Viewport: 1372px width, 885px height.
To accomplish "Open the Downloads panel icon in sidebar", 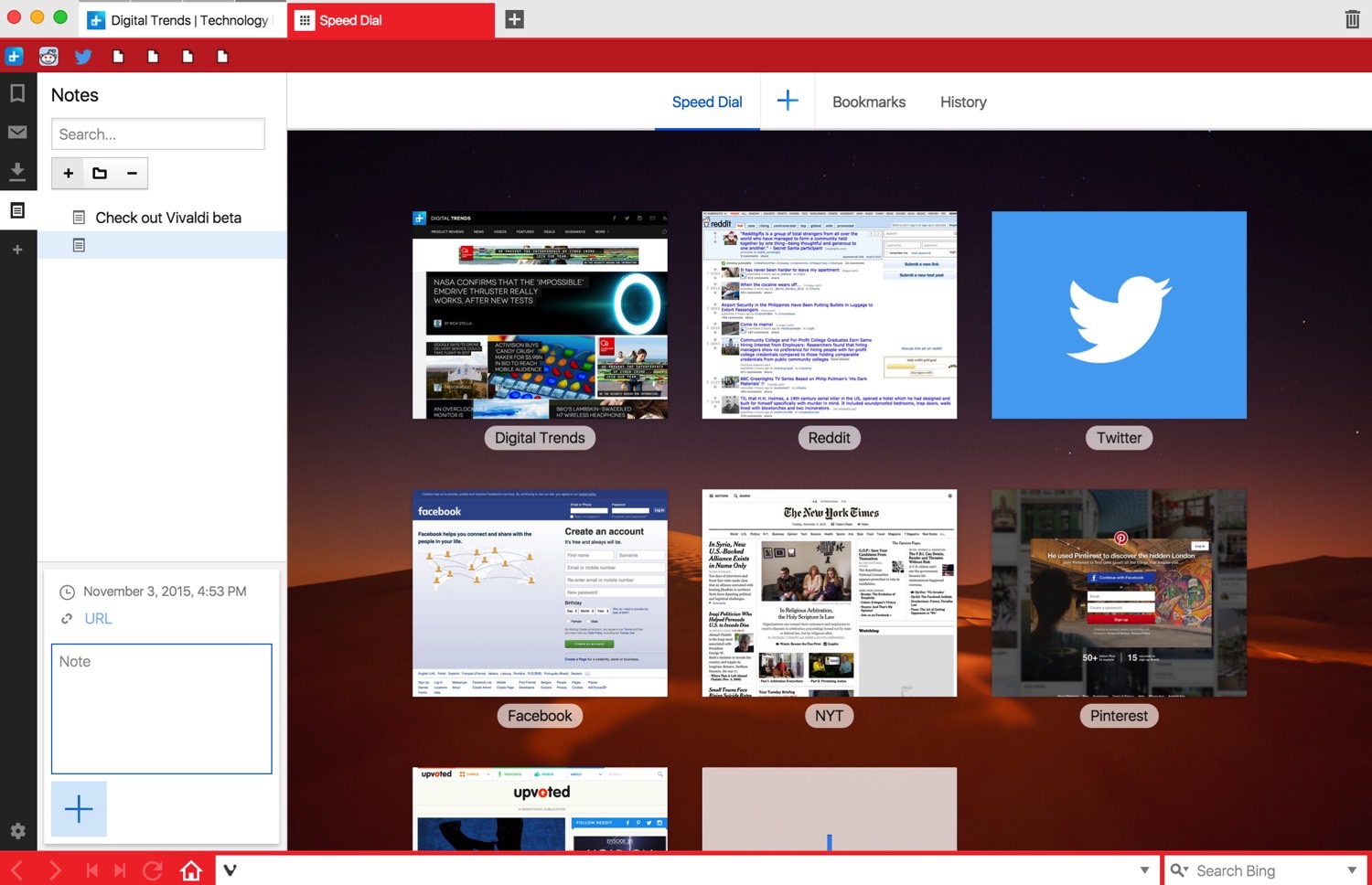I will coord(17,171).
